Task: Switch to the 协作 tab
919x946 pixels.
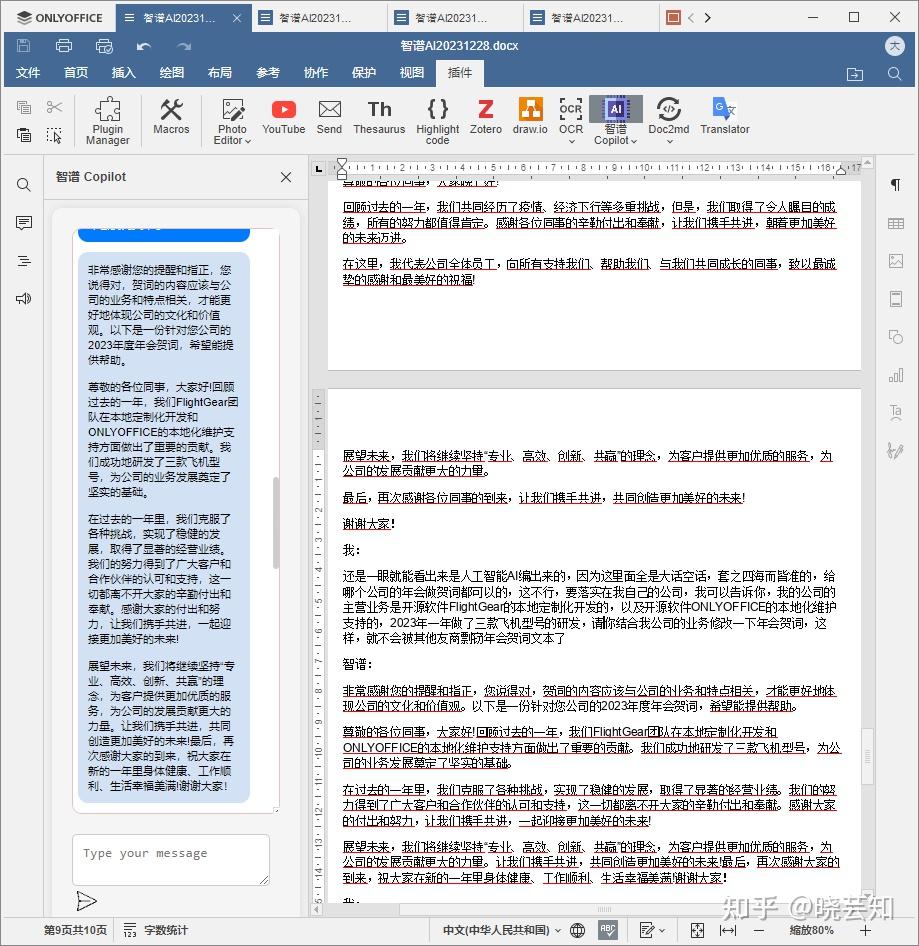Action: 316,73
